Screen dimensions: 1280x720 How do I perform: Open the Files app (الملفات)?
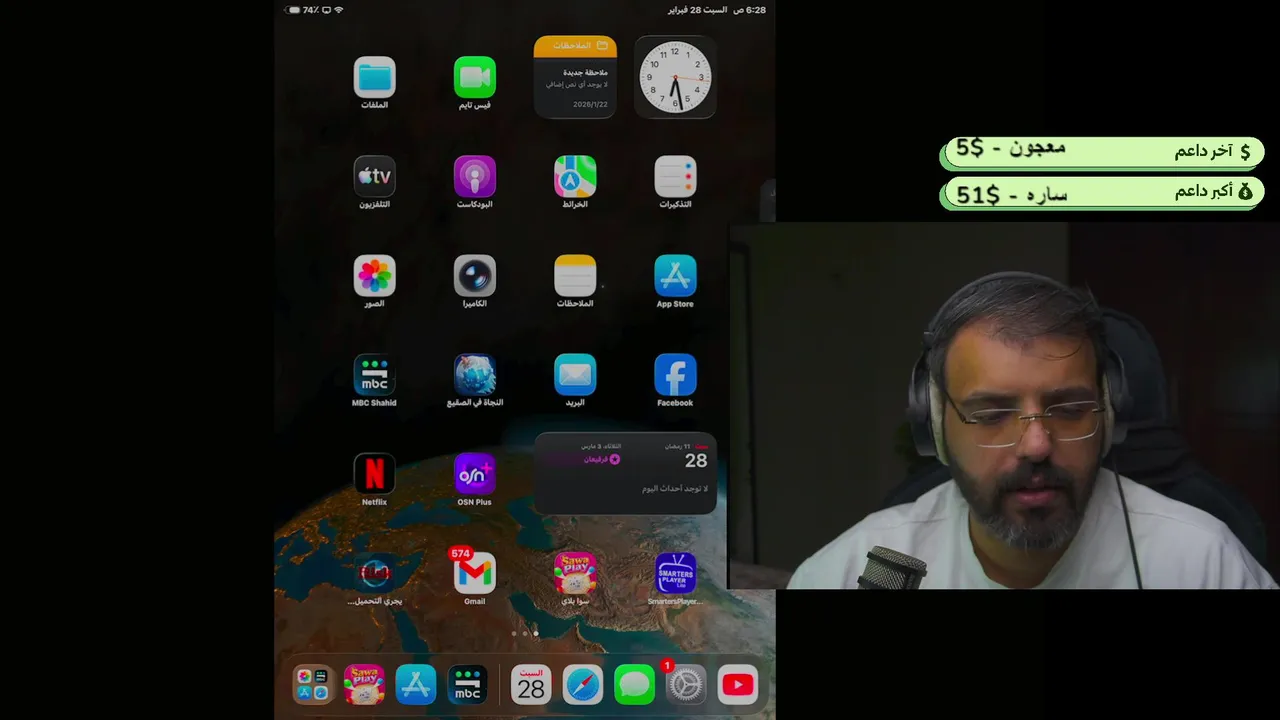[x=374, y=77]
